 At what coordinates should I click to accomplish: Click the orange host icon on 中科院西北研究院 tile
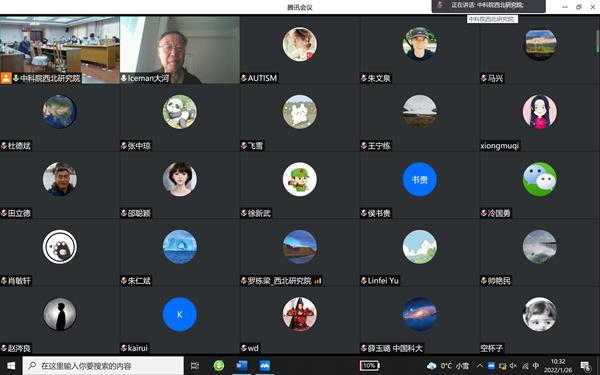point(6,78)
